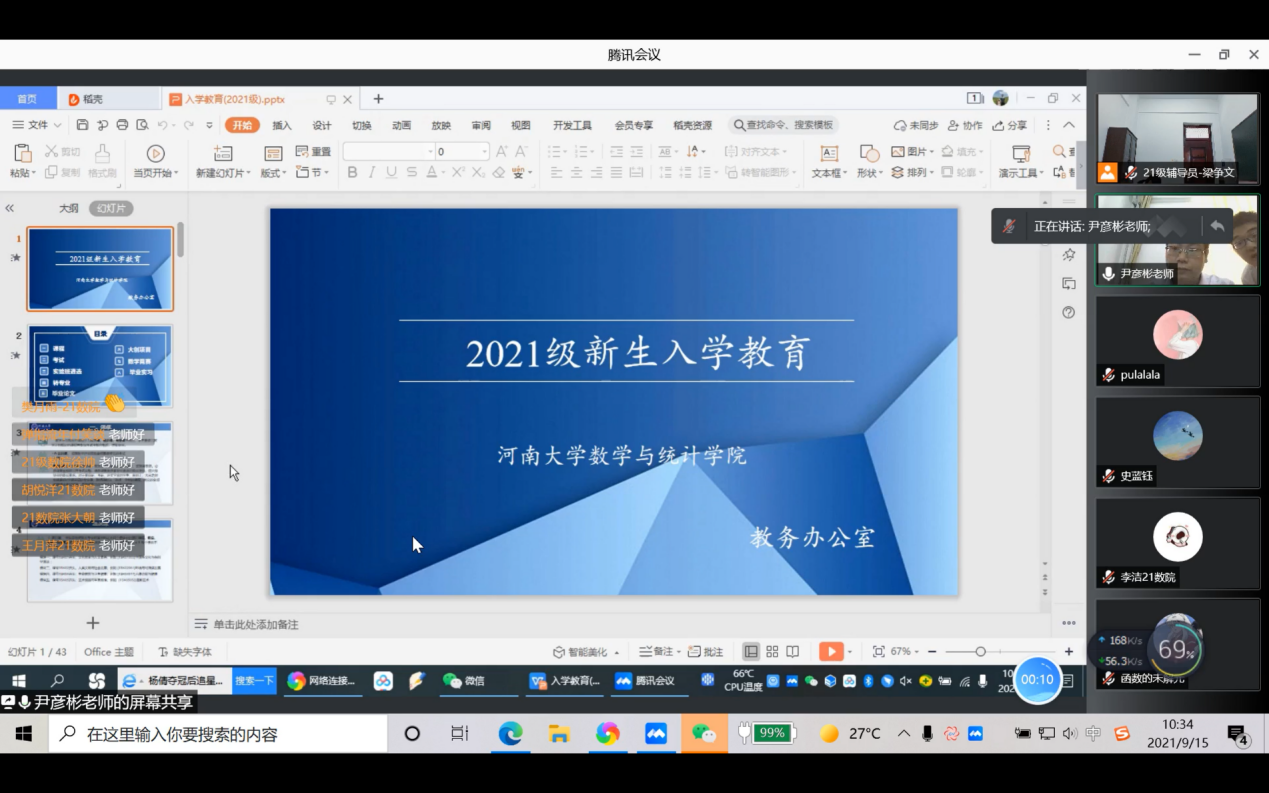Select slide 2 目录 thumbnail
Screen dimensions: 1269x793
coord(100,365)
